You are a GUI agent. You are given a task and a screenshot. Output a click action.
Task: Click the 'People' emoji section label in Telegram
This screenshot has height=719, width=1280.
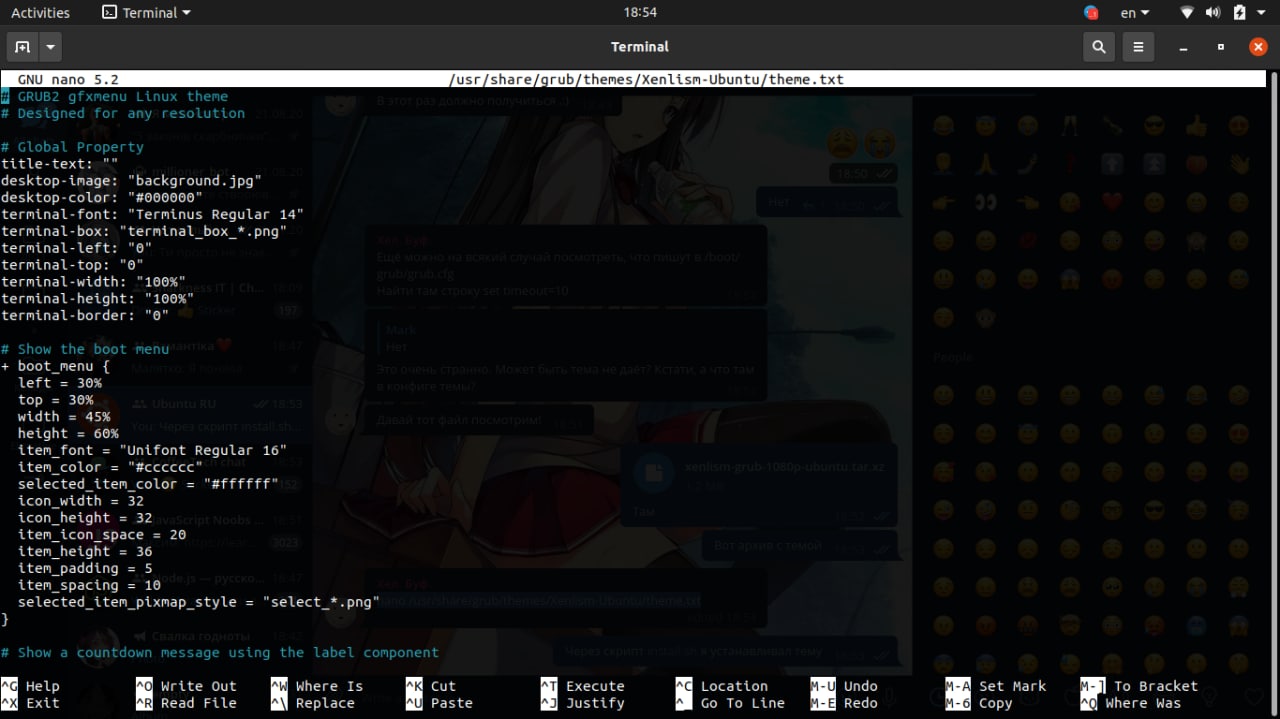(x=952, y=357)
